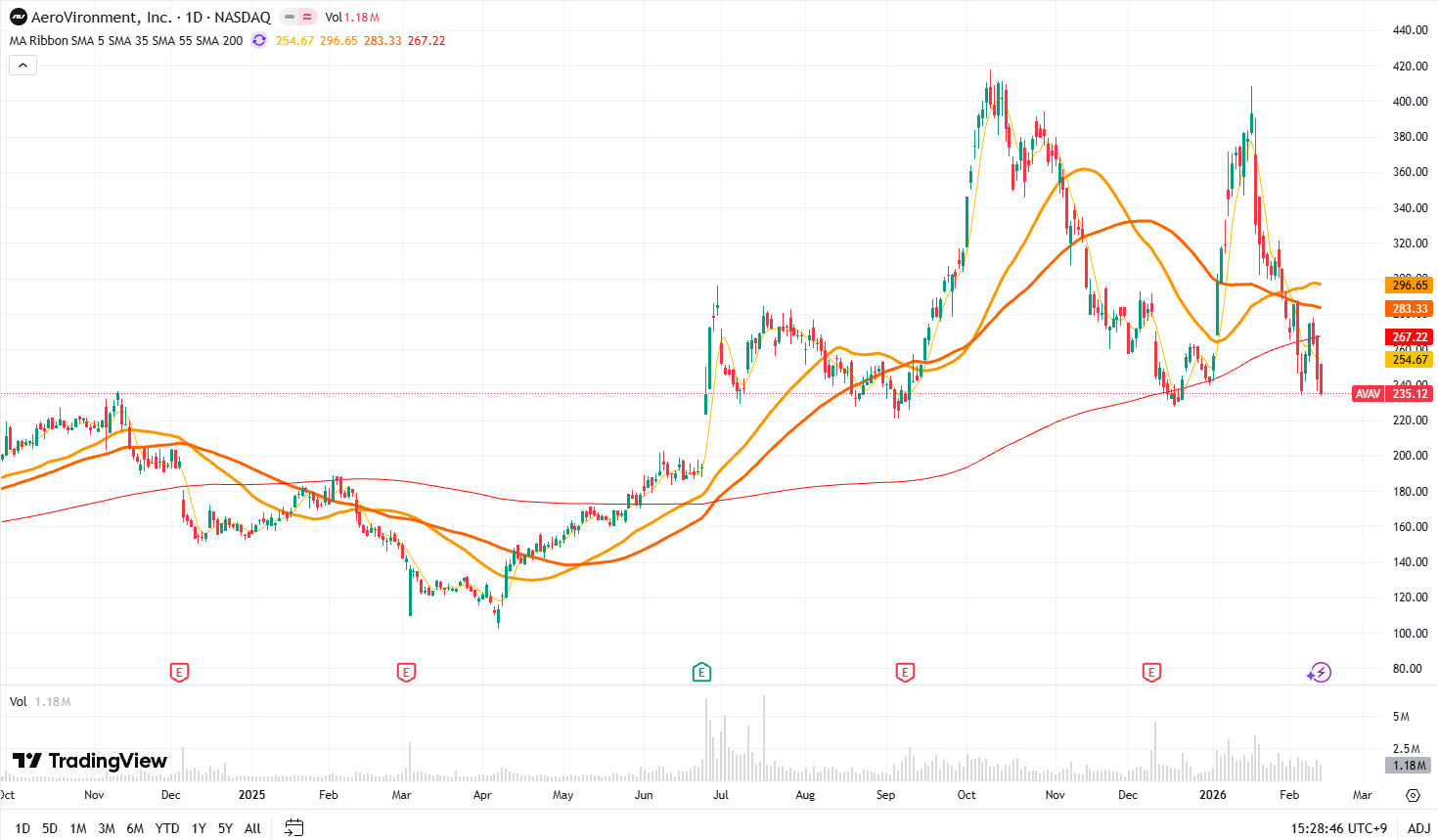Screen dimensions: 1438x840
Task: Set the range to 5D
Action: pos(50,828)
